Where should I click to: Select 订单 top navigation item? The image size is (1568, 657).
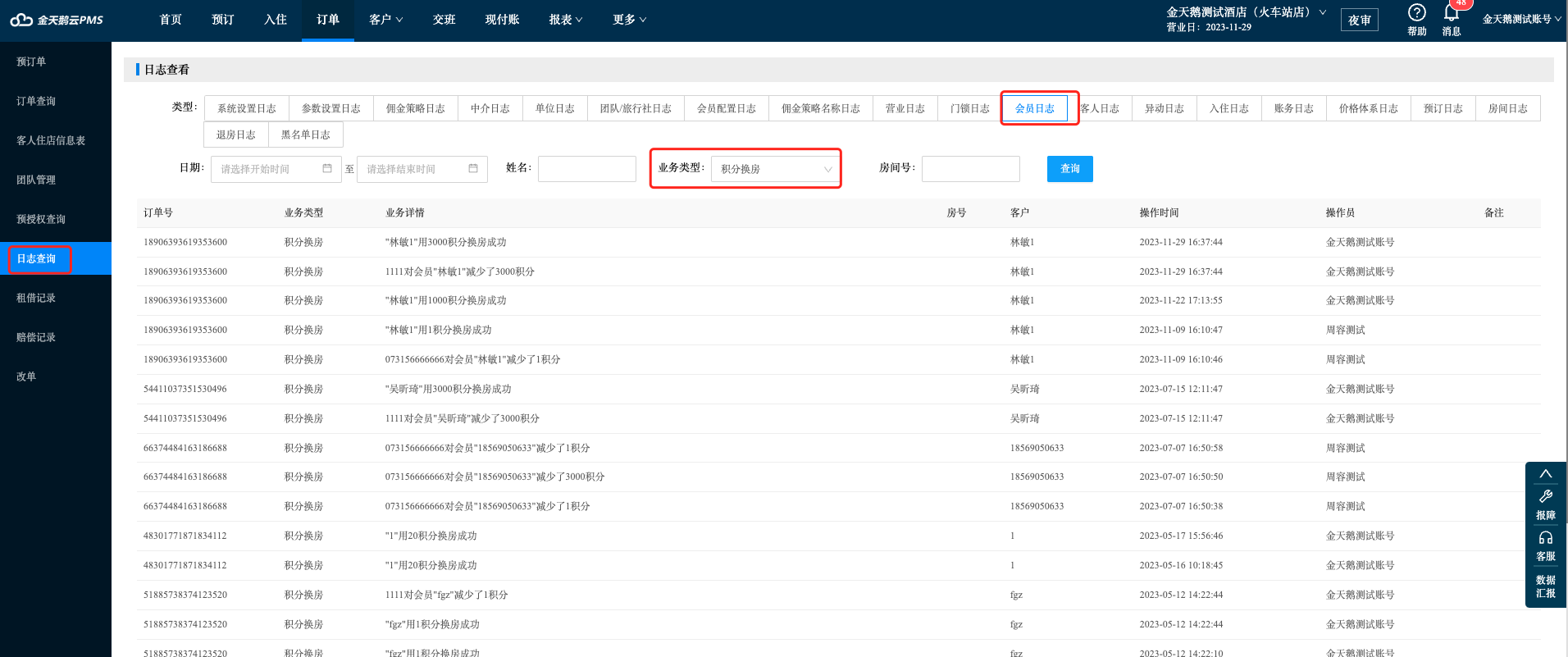pyautogui.click(x=328, y=20)
